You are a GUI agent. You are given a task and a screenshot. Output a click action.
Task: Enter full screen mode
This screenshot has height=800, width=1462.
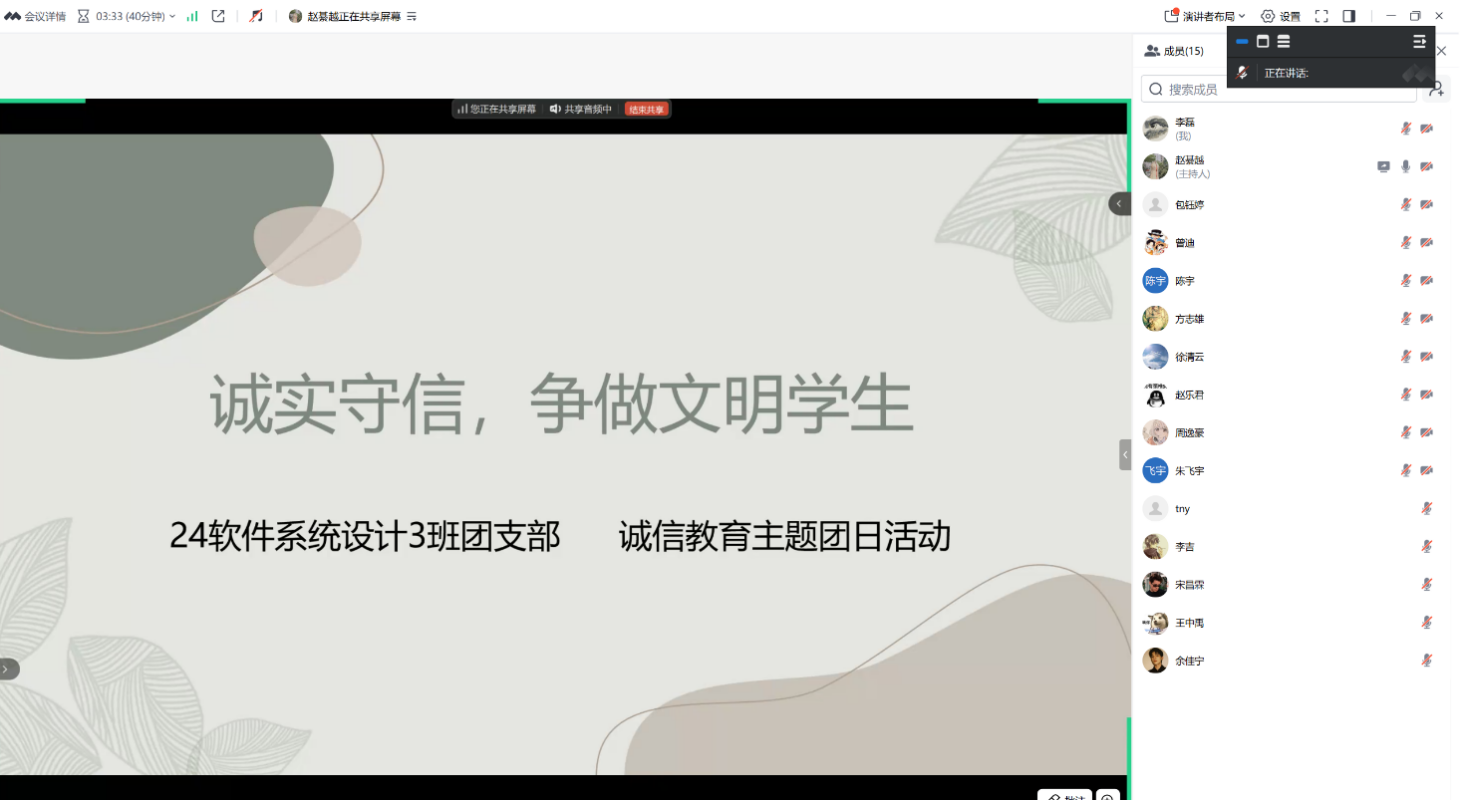pos(1321,16)
